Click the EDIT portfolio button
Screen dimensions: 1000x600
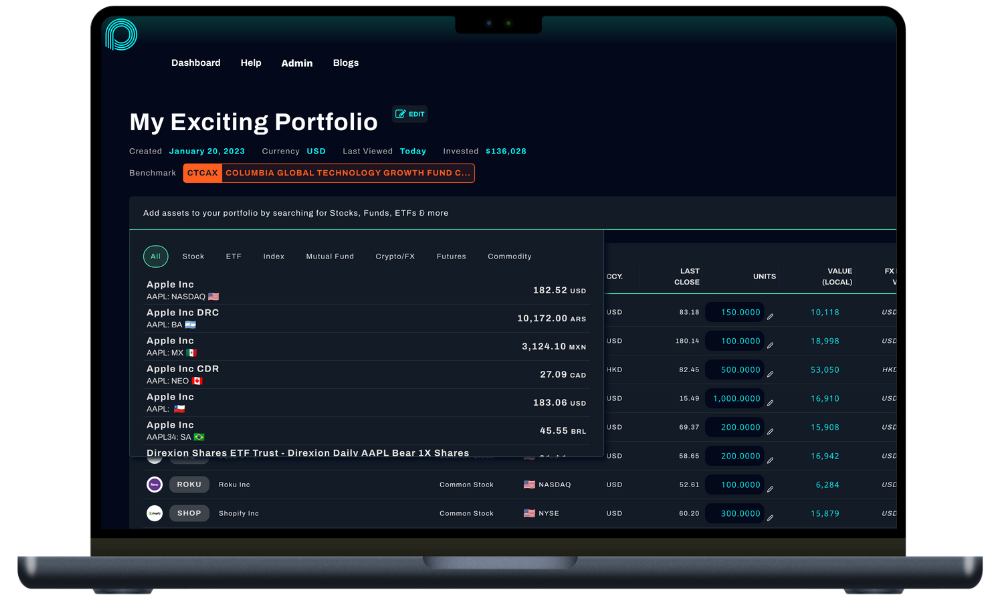410,114
